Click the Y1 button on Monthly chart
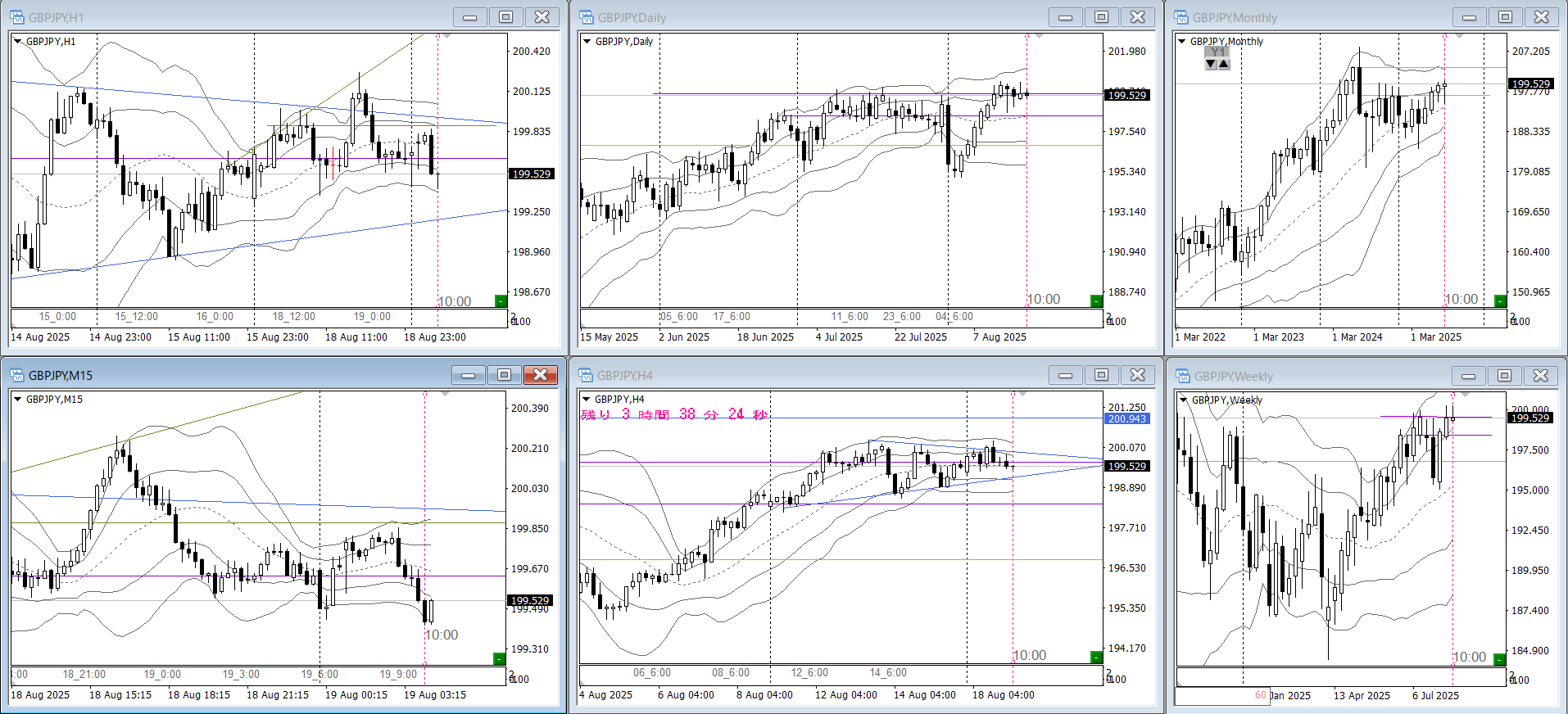Image resolution: width=1568 pixels, height=714 pixels. coord(1217,52)
